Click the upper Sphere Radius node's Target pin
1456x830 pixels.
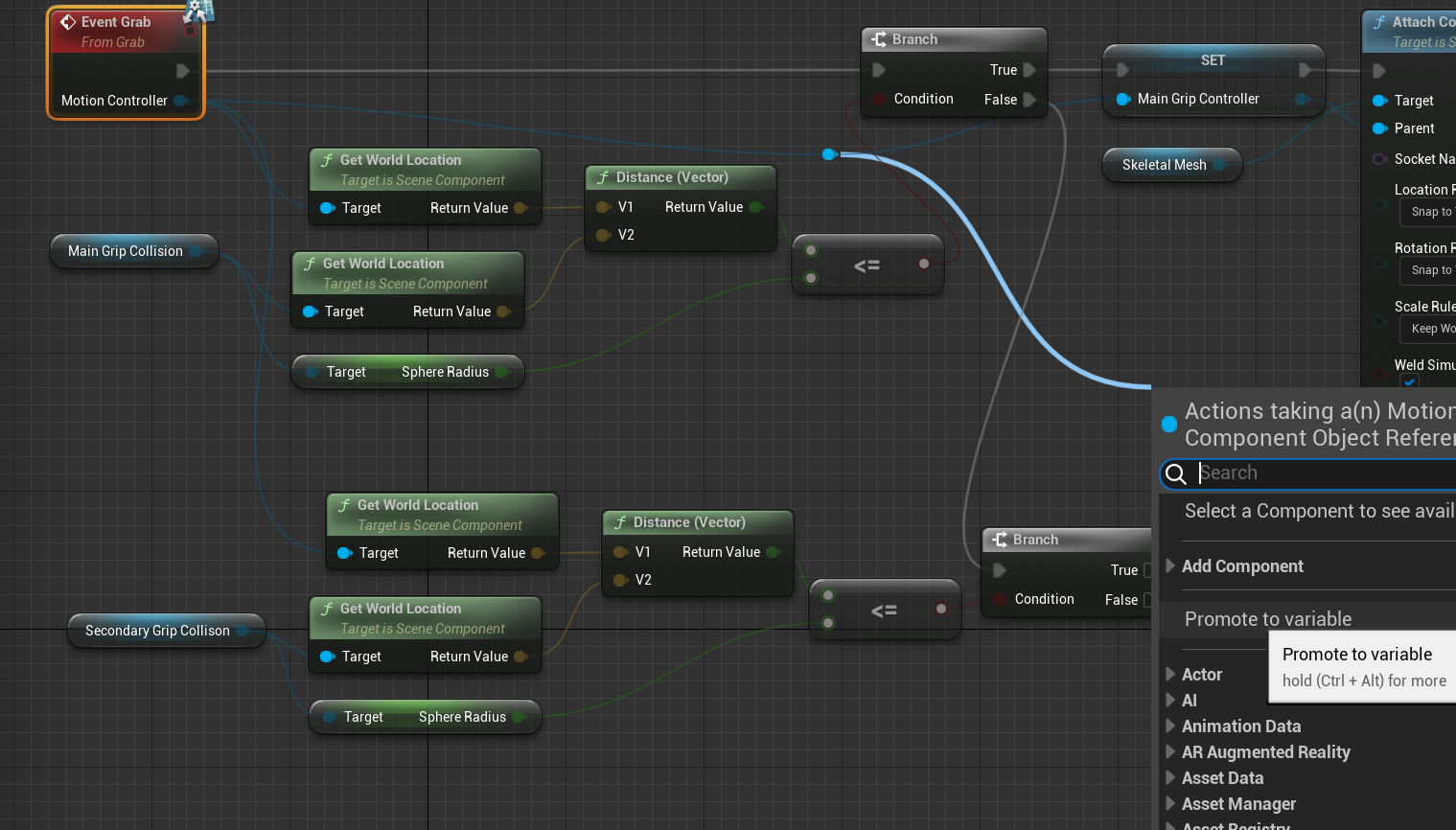point(312,372)
